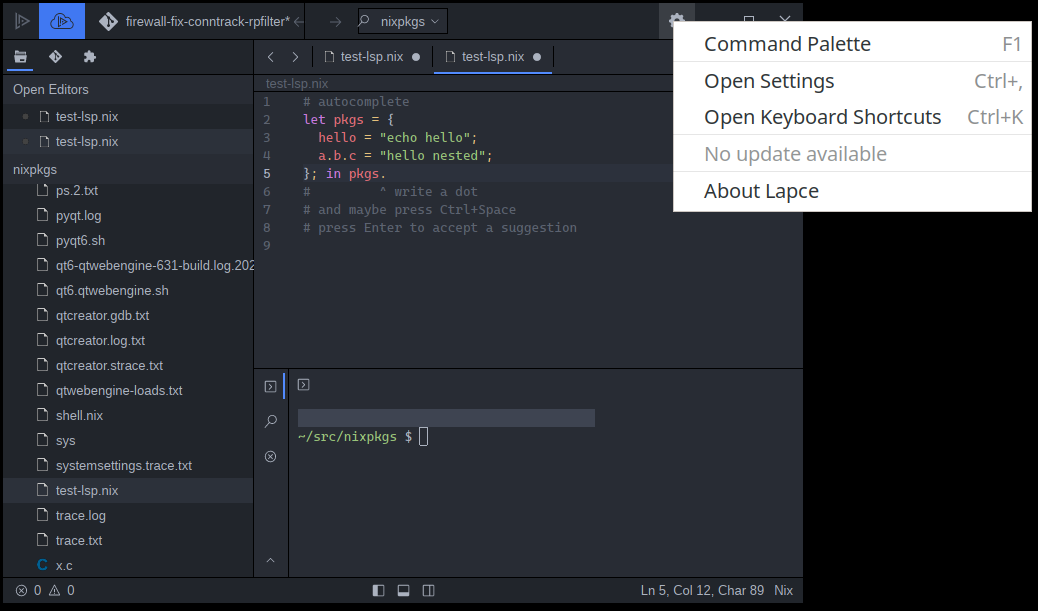
Task: Switch to the first test-lsp.nix tab
Action: pos(373,57)
